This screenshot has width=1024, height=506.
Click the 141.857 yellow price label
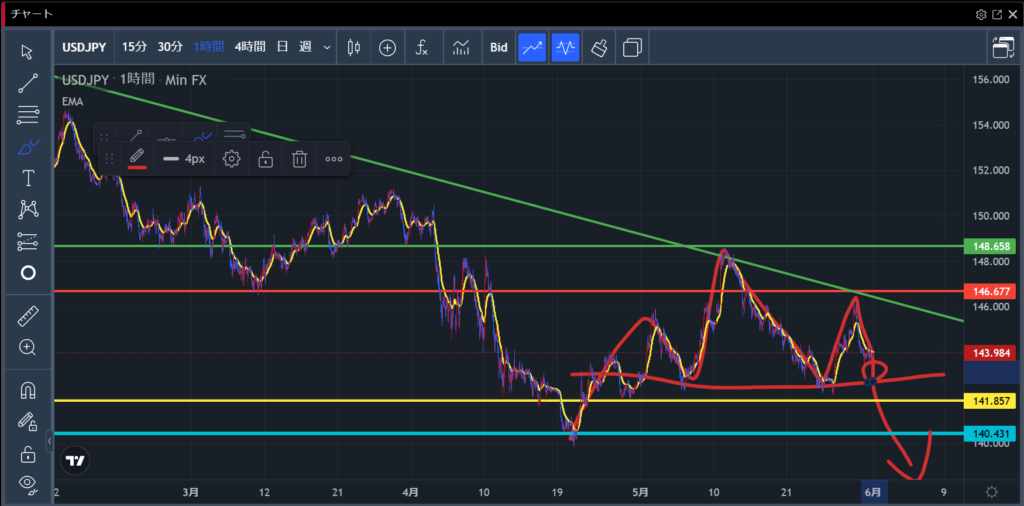(x=991, y=401)
